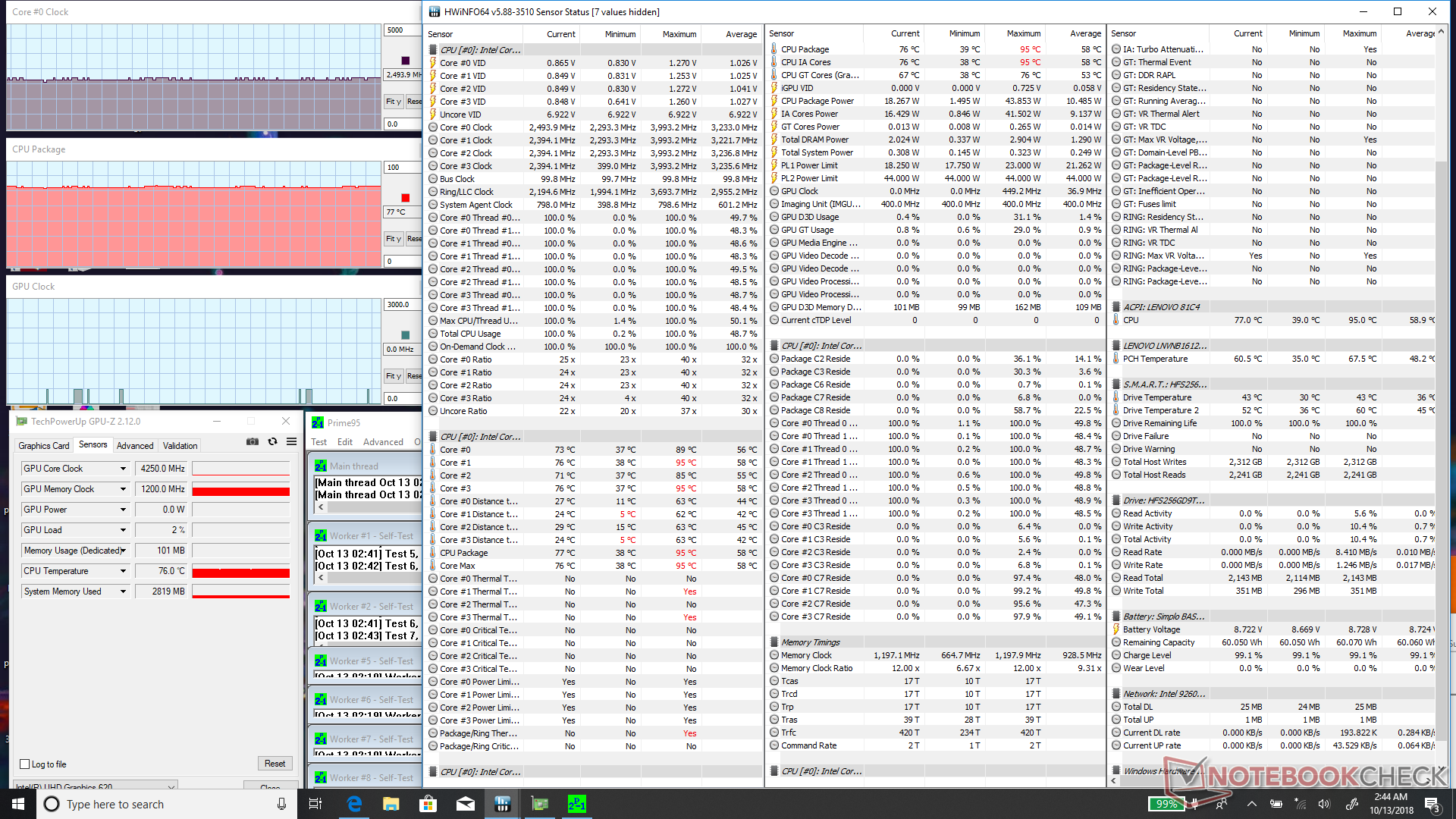The width and height of the screenshot is (1456, 819).
Task: Select the Total CPU Usage sensor row
Action: (593, 334)
